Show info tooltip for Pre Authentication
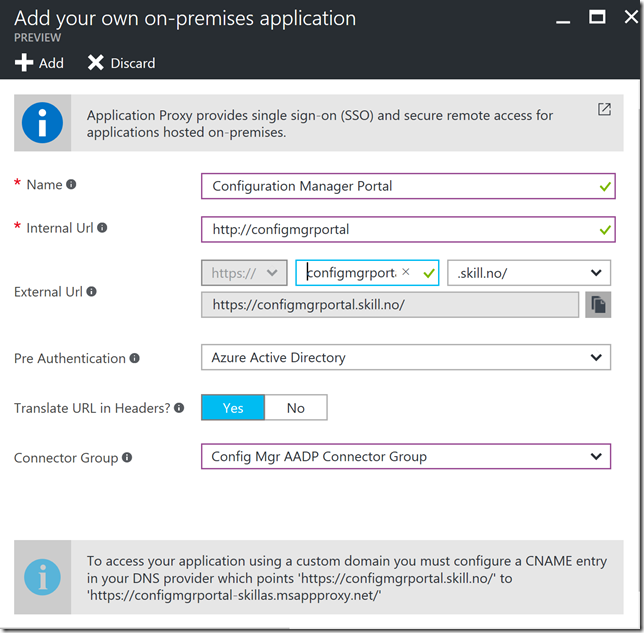This screenshot has width=644, height=633. [135, 358]
